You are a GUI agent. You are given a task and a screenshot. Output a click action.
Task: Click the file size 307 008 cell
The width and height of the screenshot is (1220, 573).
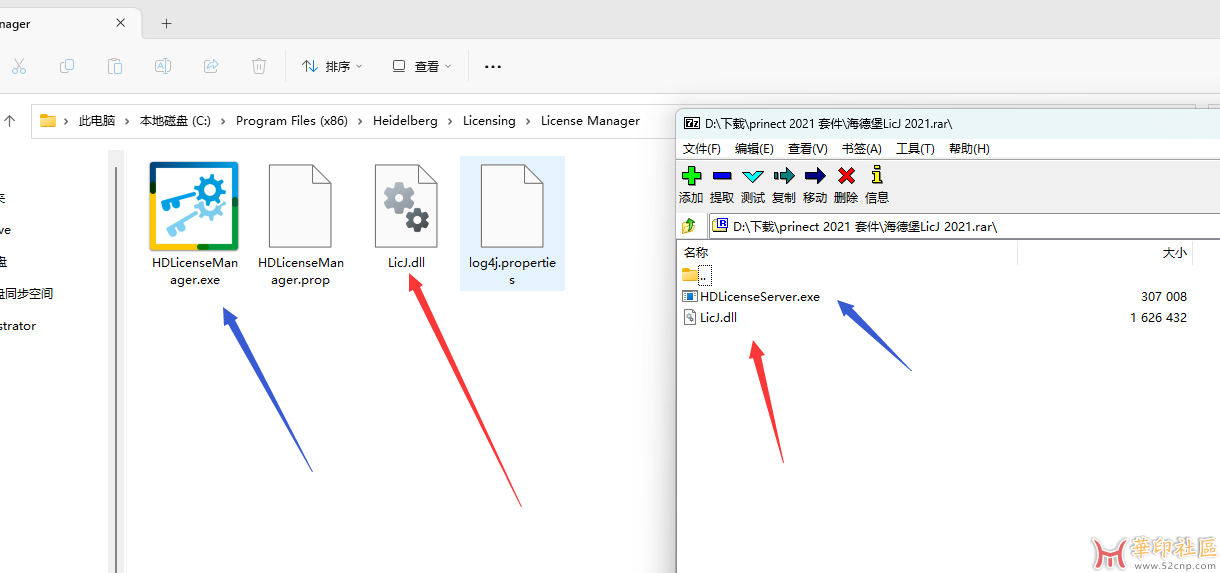pos(1163,296)
